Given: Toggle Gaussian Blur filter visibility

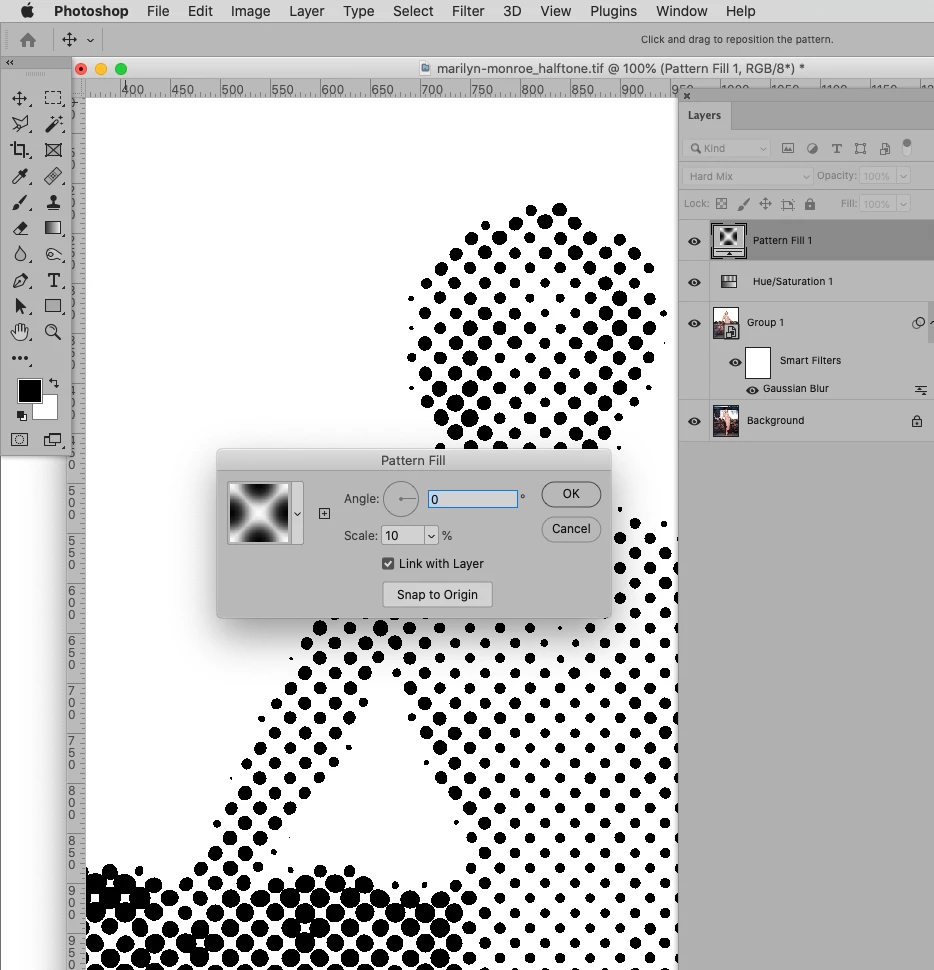Looking at the screenshot, I should click(752, 390).
